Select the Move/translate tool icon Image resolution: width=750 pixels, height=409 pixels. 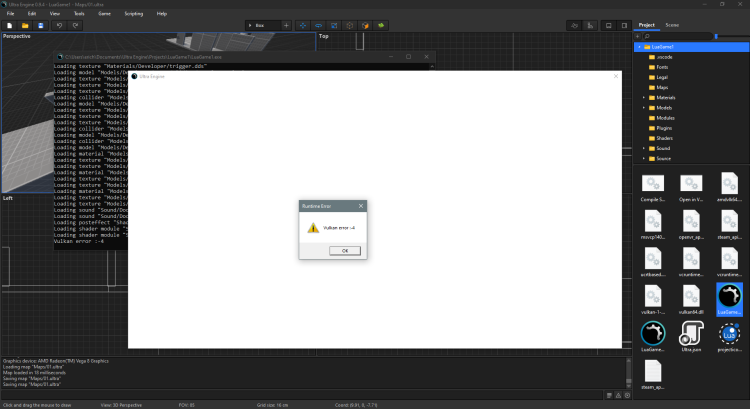point(303,25)
